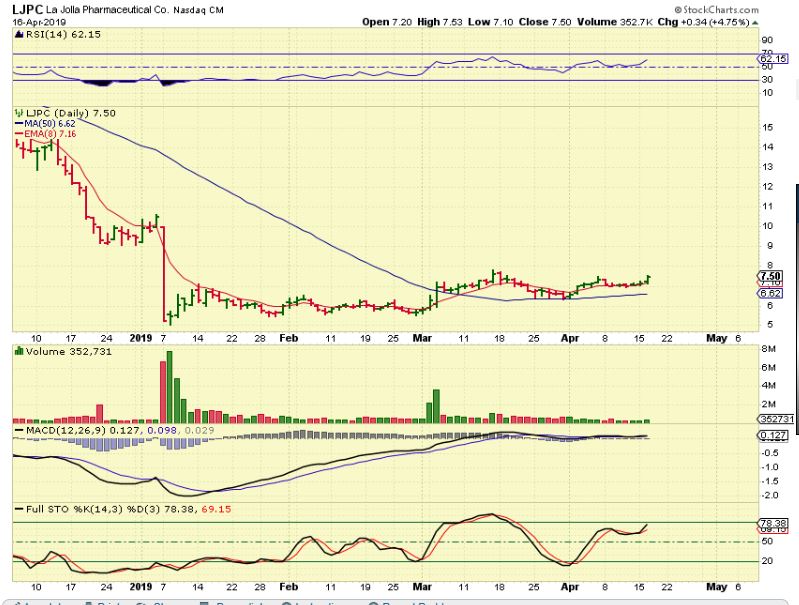Click the StockCharts.com watermark link
The image size is (799, 605).
716,10
